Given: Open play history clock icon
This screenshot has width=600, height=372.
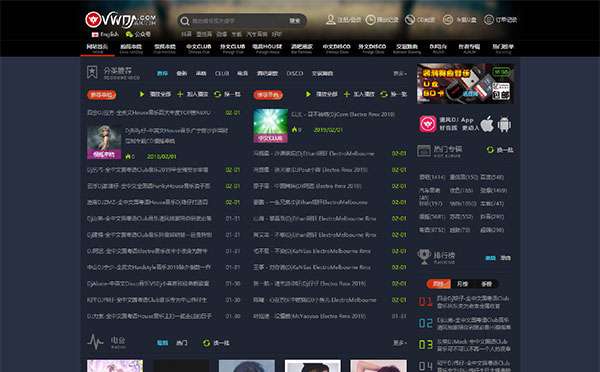Looking at the screenshot, I should (x=370, y=20).
